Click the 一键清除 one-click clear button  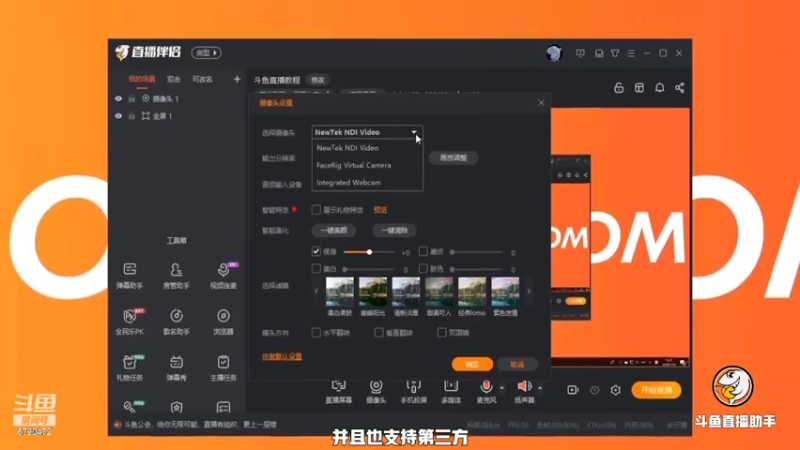pyautogui.click(x=394, y=231)
